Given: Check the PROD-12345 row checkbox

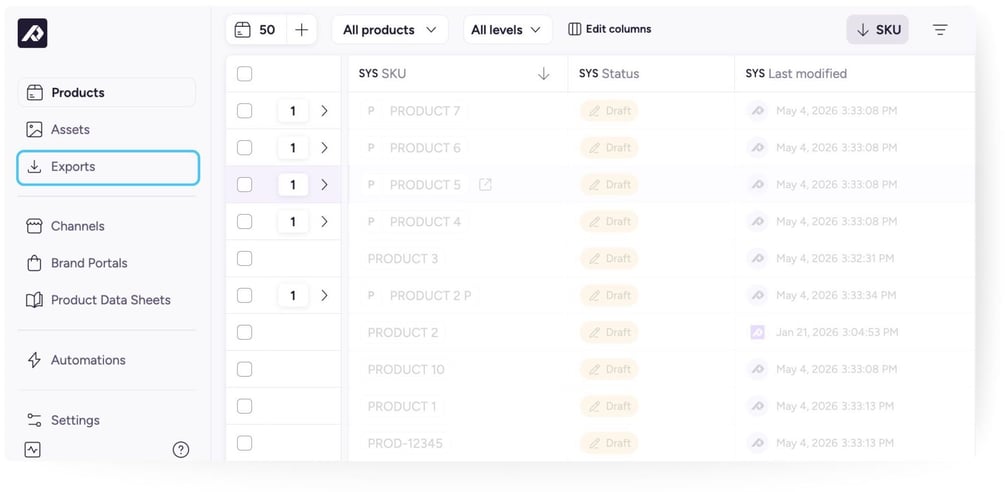Looking at the screenshot, I should click(x=244, y=443).
